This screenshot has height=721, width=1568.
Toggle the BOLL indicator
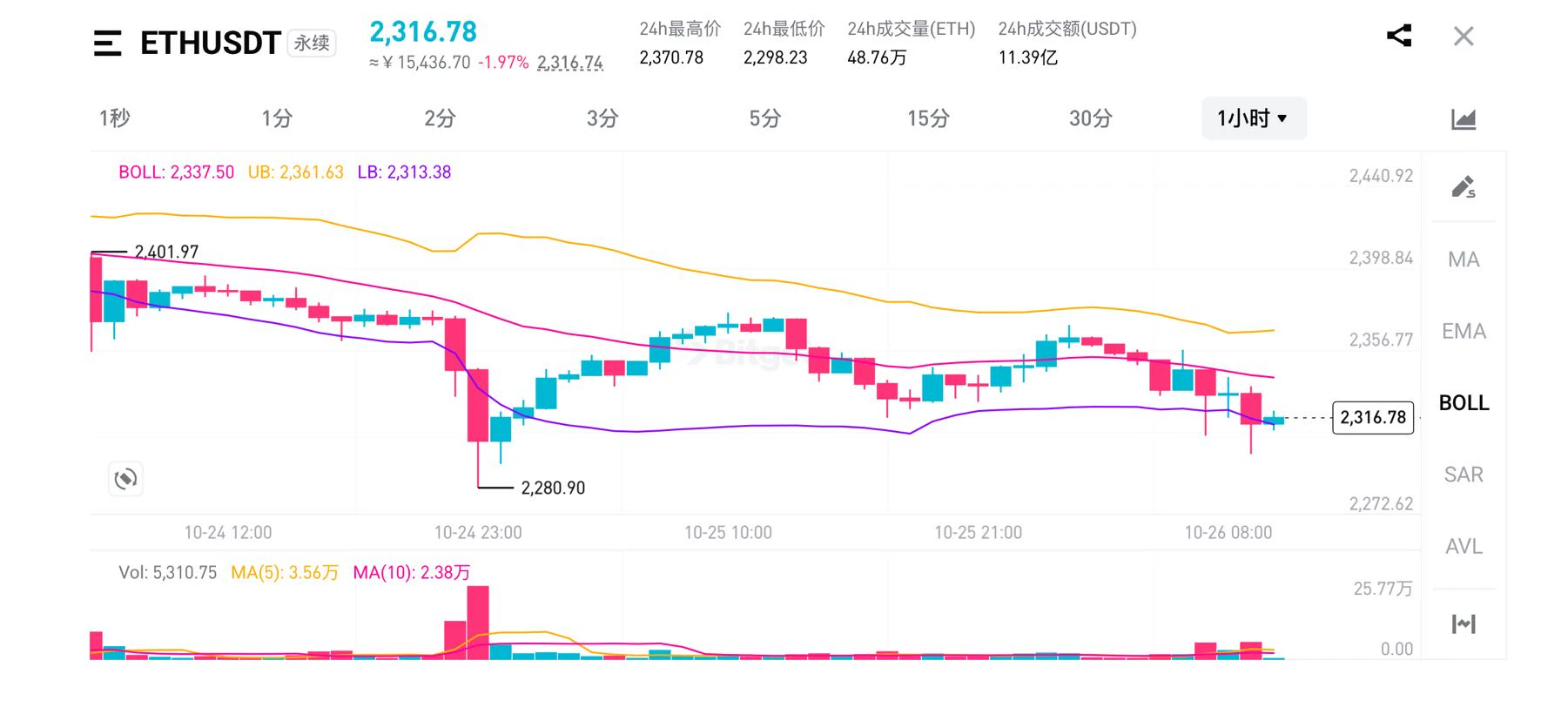tap(1464, 402)
